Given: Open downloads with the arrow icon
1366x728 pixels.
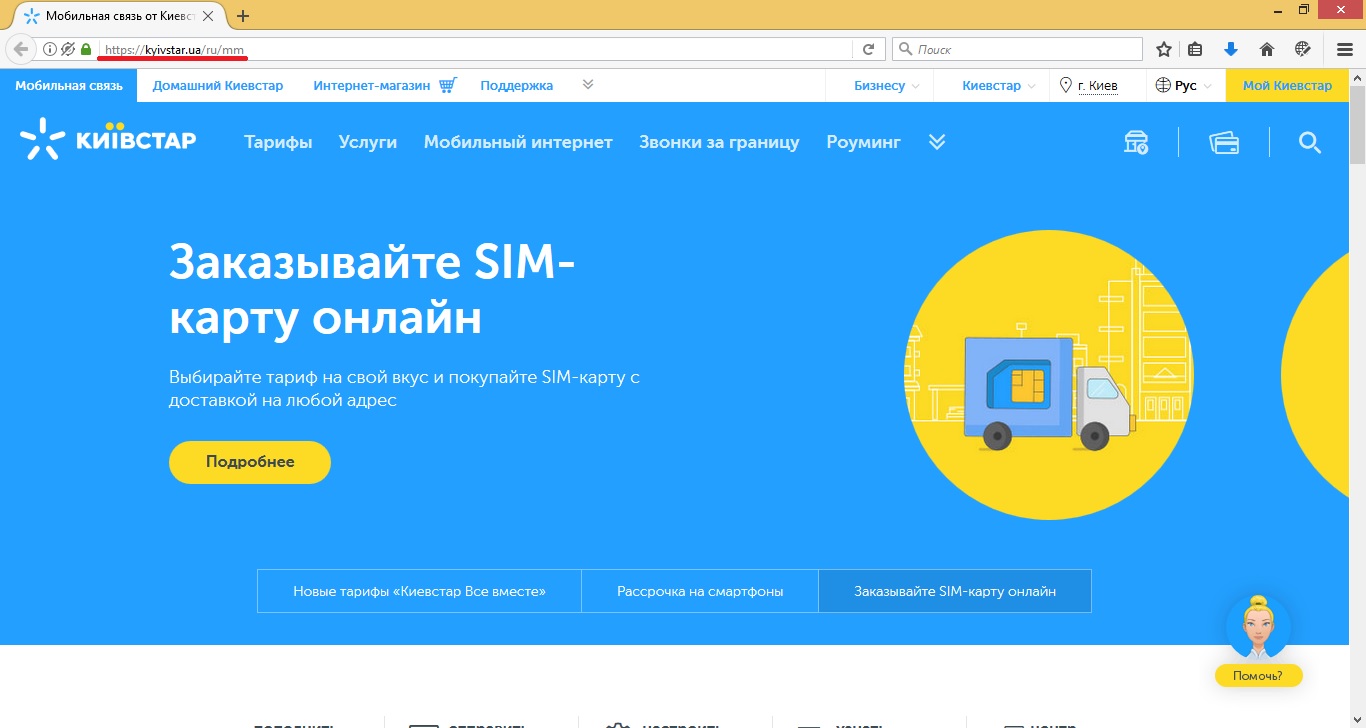Looking at the screenshot, I should point(1231,48).
